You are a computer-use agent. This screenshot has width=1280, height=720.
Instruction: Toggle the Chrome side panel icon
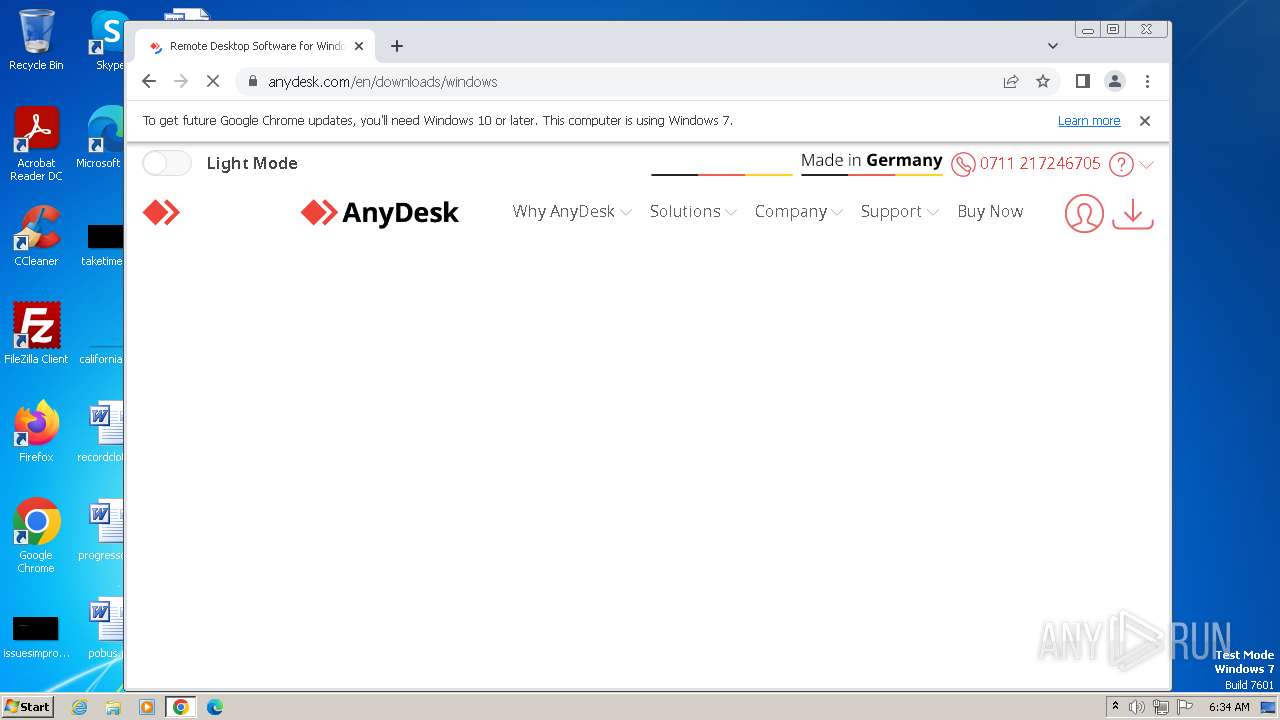1082,81
